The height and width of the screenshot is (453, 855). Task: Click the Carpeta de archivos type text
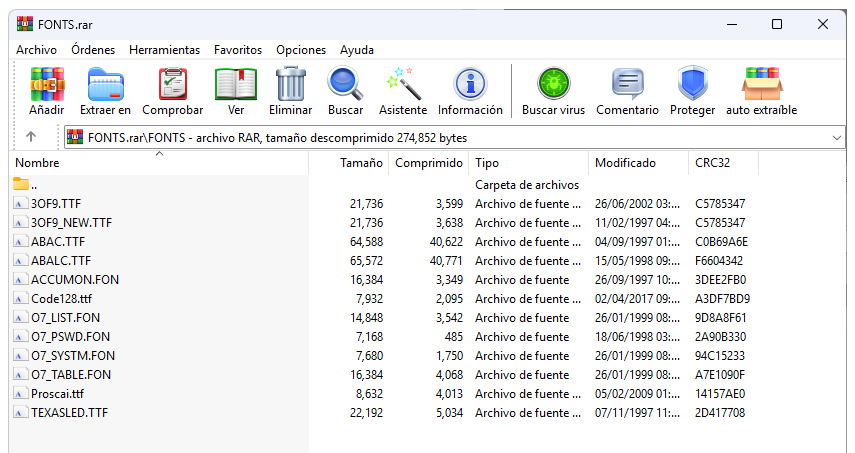(x=527, y=185)
